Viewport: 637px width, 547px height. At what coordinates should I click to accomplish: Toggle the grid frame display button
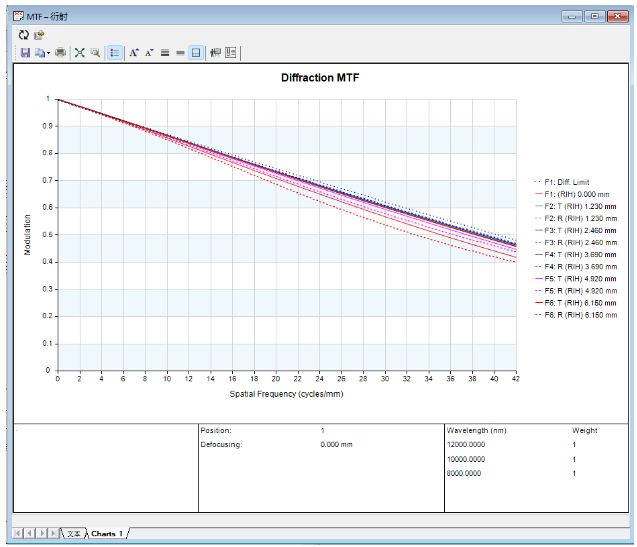(196, 52)
